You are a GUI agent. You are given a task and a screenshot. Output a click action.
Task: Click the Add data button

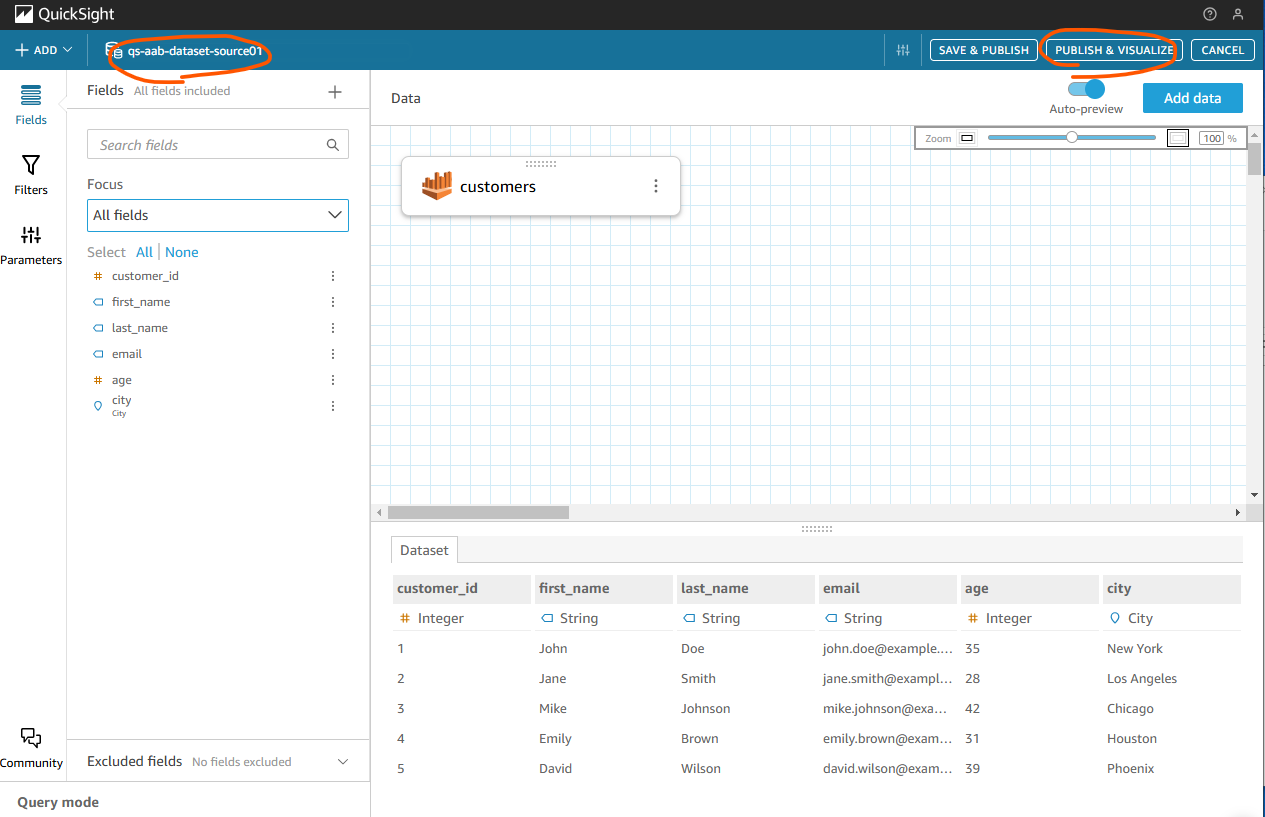[1192, 98]
